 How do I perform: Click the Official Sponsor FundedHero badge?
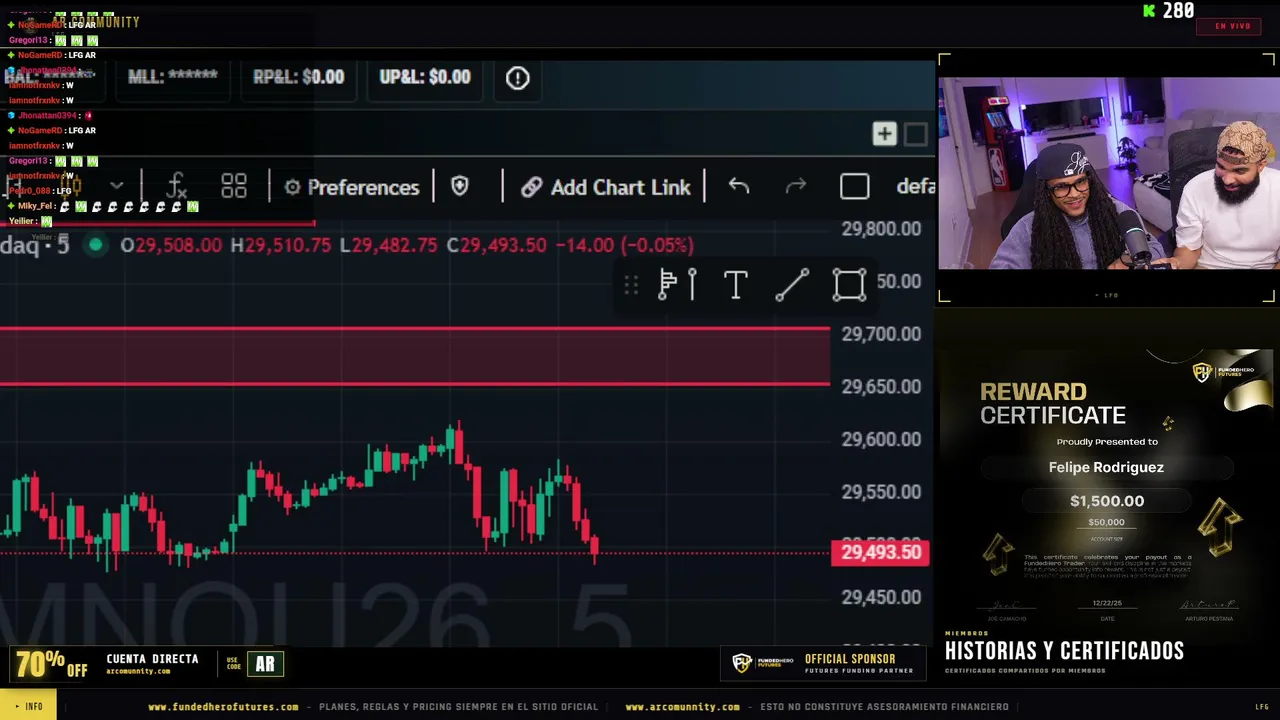click(823, 664)
